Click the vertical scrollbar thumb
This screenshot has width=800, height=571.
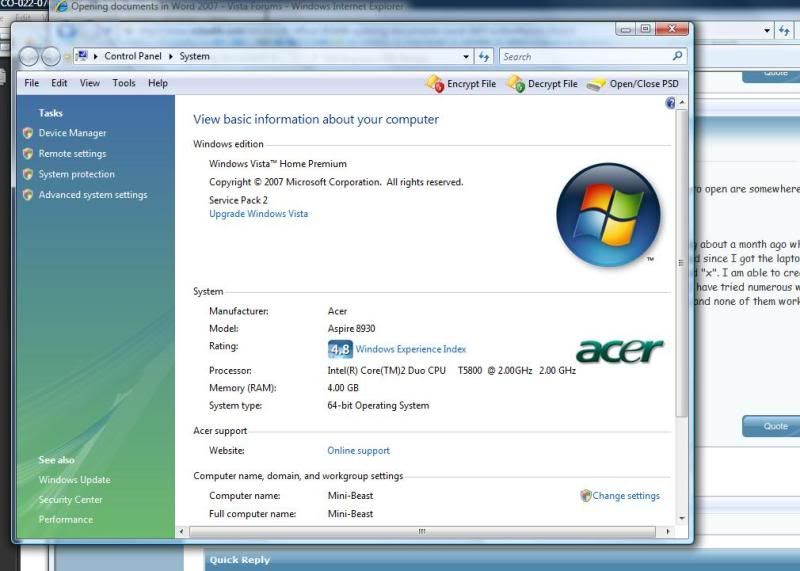[x=682, y=264]
